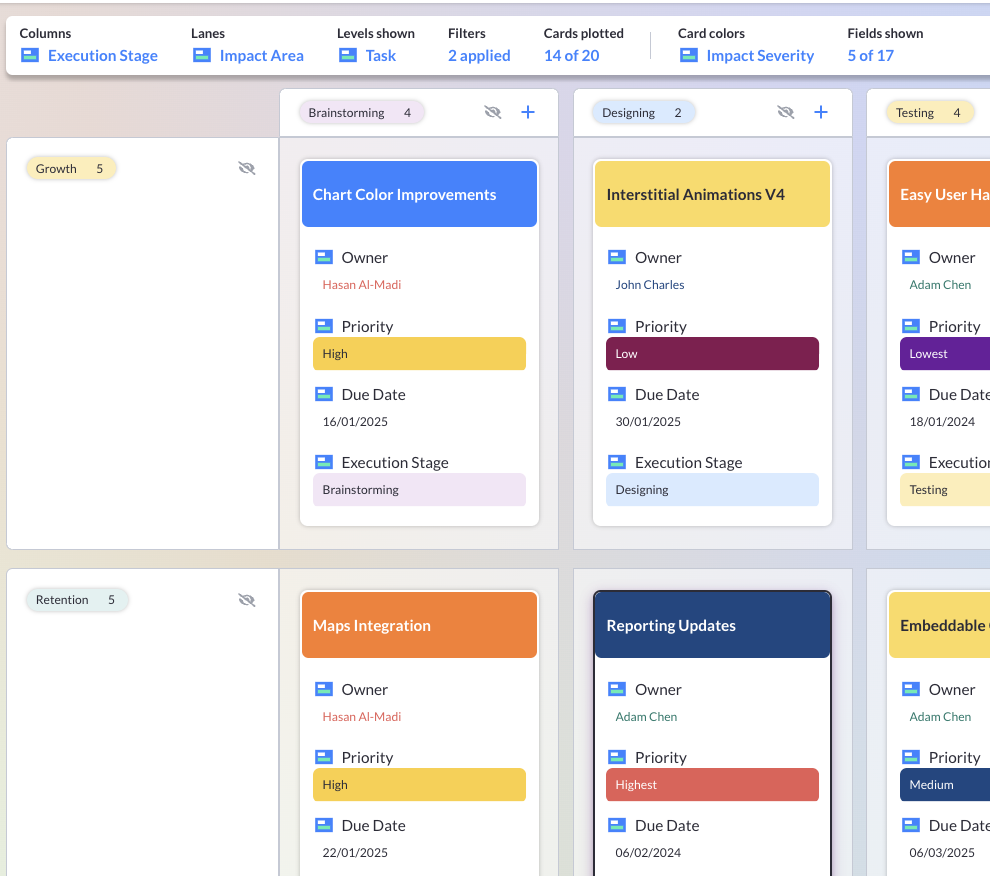Add a card to the Designing column
990x876 pixels.
click(x=821, y=112)
